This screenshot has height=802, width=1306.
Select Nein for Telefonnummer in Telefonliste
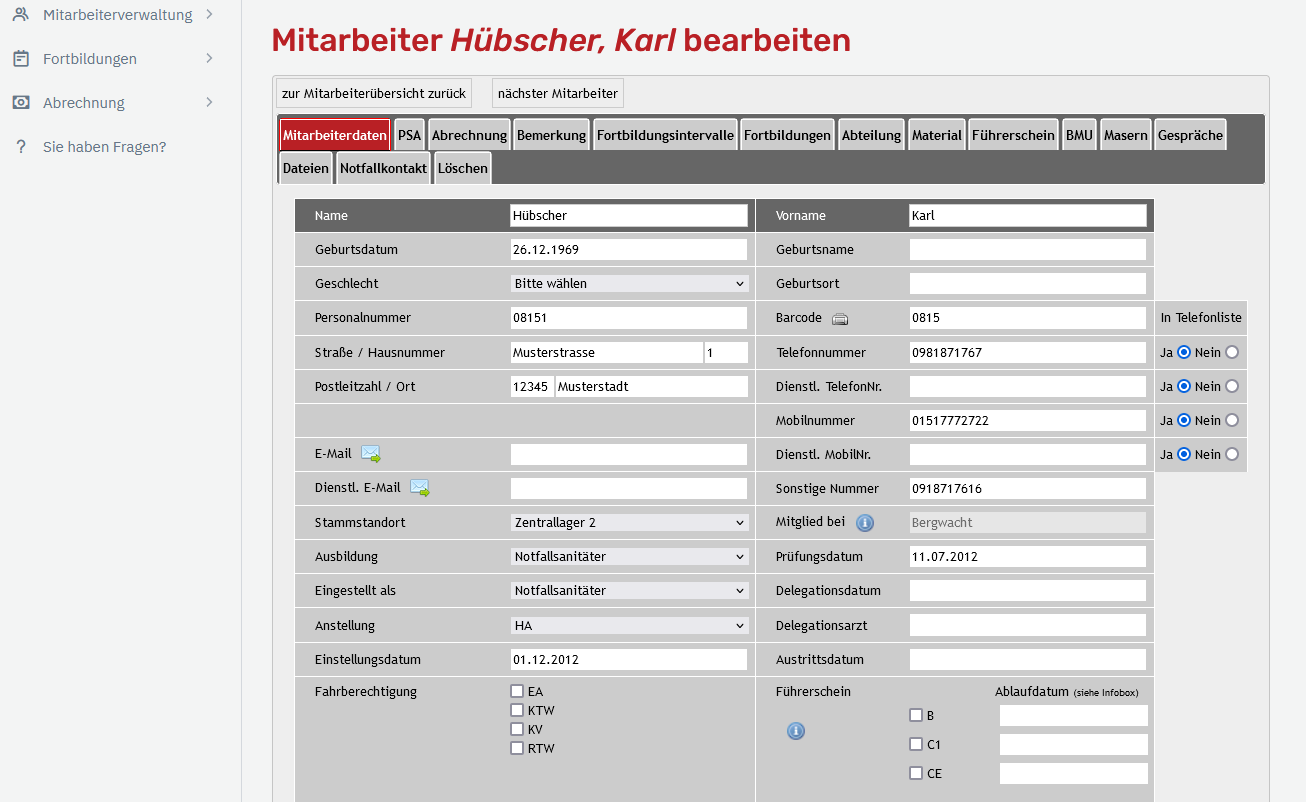[x=1232, y=352]
